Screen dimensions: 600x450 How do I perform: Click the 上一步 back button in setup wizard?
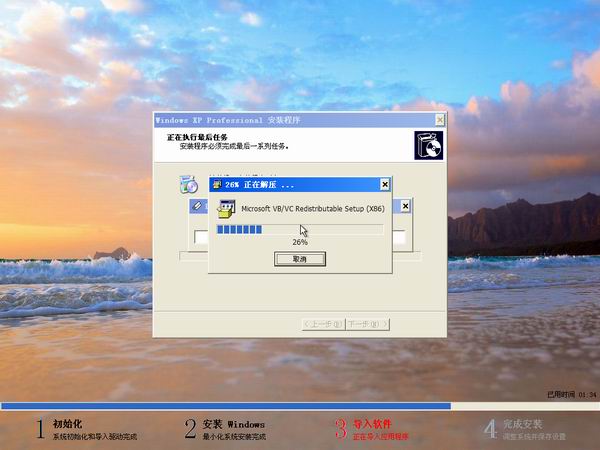tap(324, 324)
